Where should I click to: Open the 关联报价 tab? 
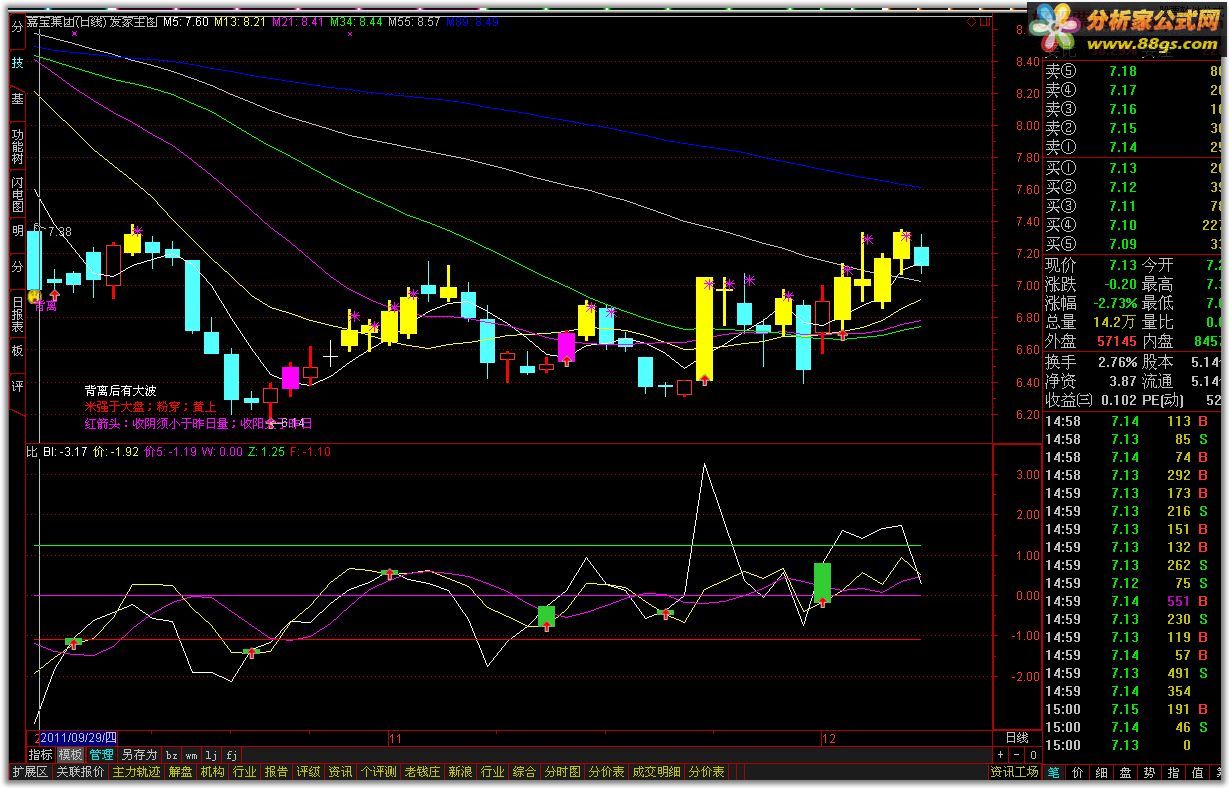coord(80,772)
